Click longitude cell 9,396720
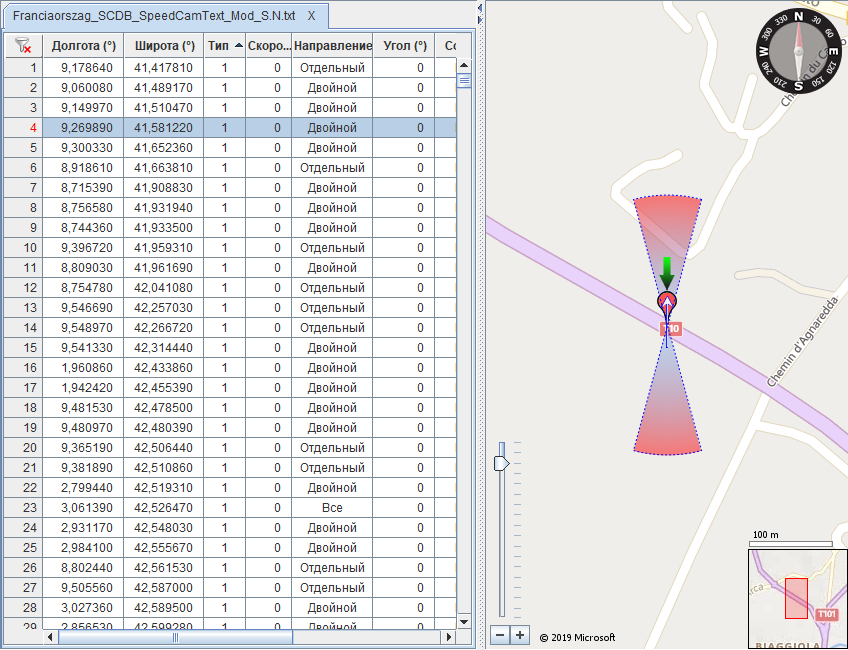This screenshot has height=650, width=848. point(84,248)
